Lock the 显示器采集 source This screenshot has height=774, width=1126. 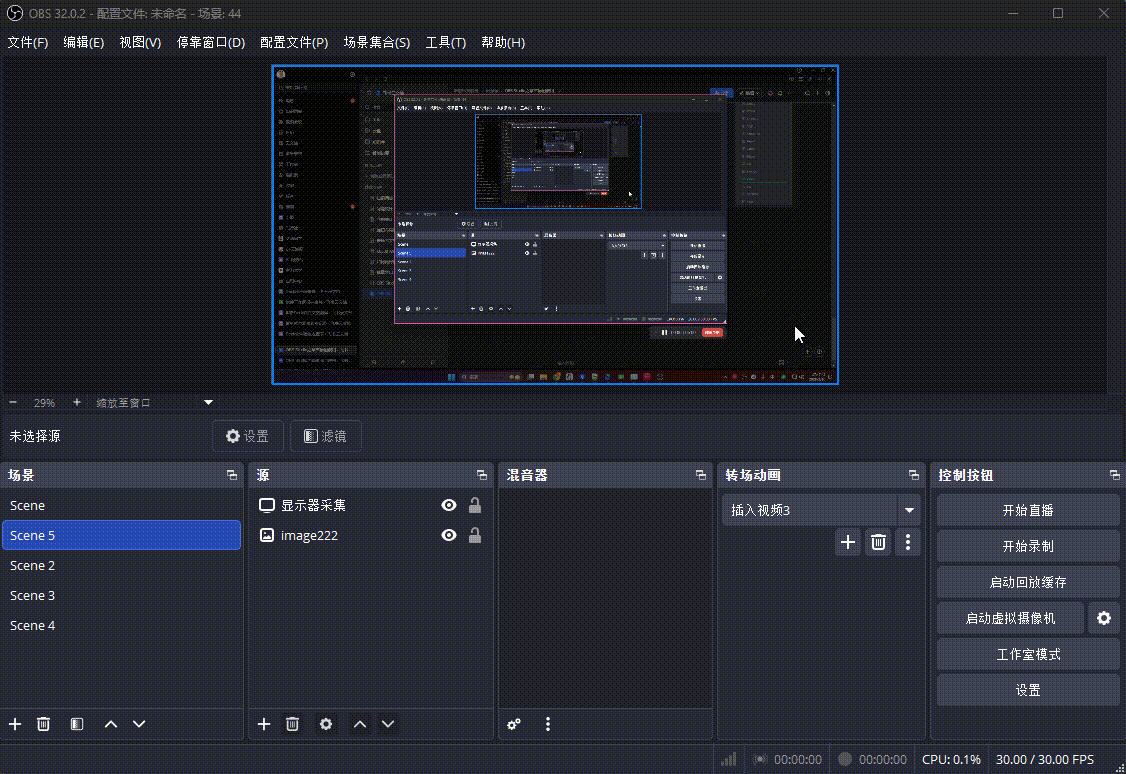(x=475, y=505)
